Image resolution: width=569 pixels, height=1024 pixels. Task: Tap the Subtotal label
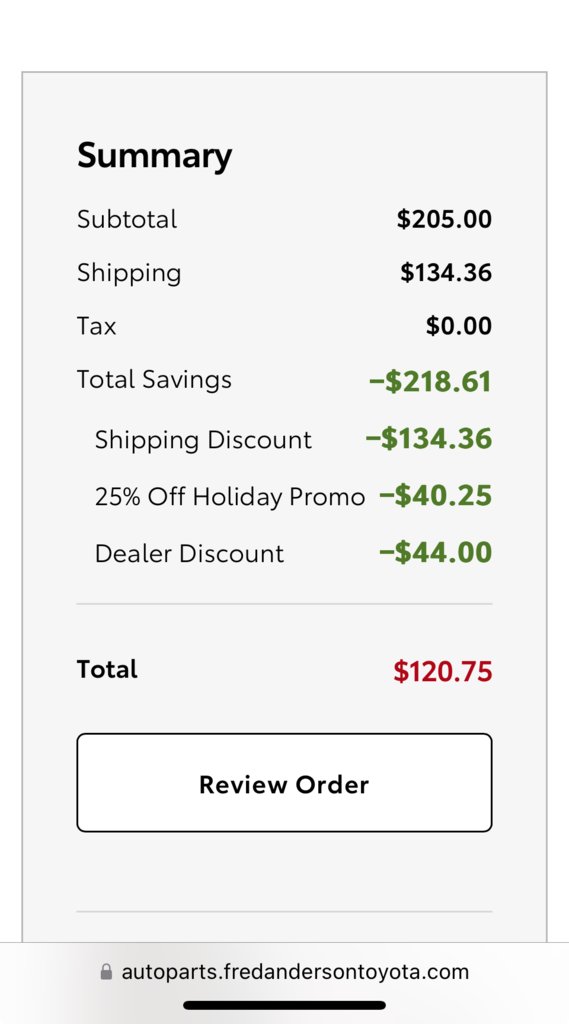[x=127, y=219]
